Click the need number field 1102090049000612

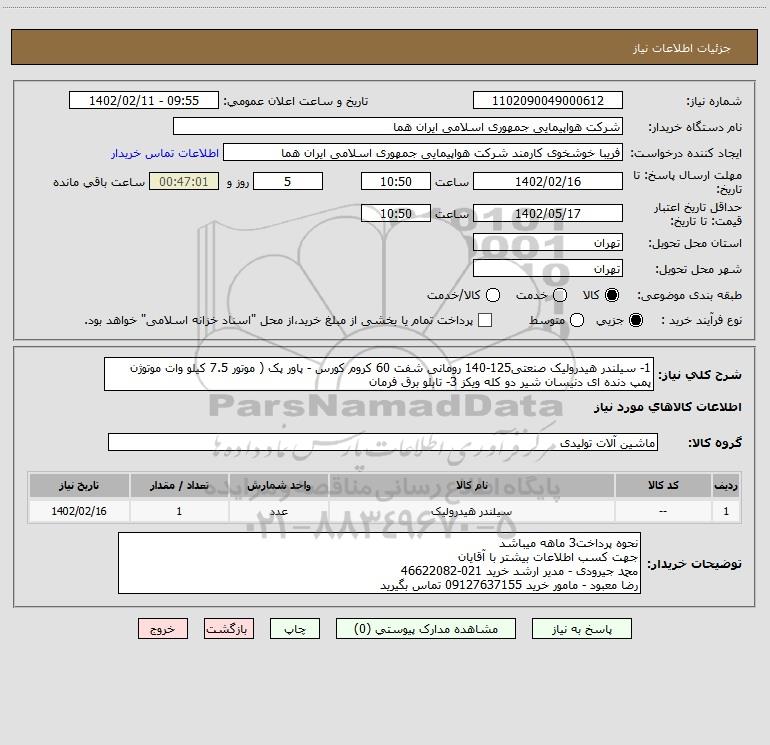pos(548,100)
